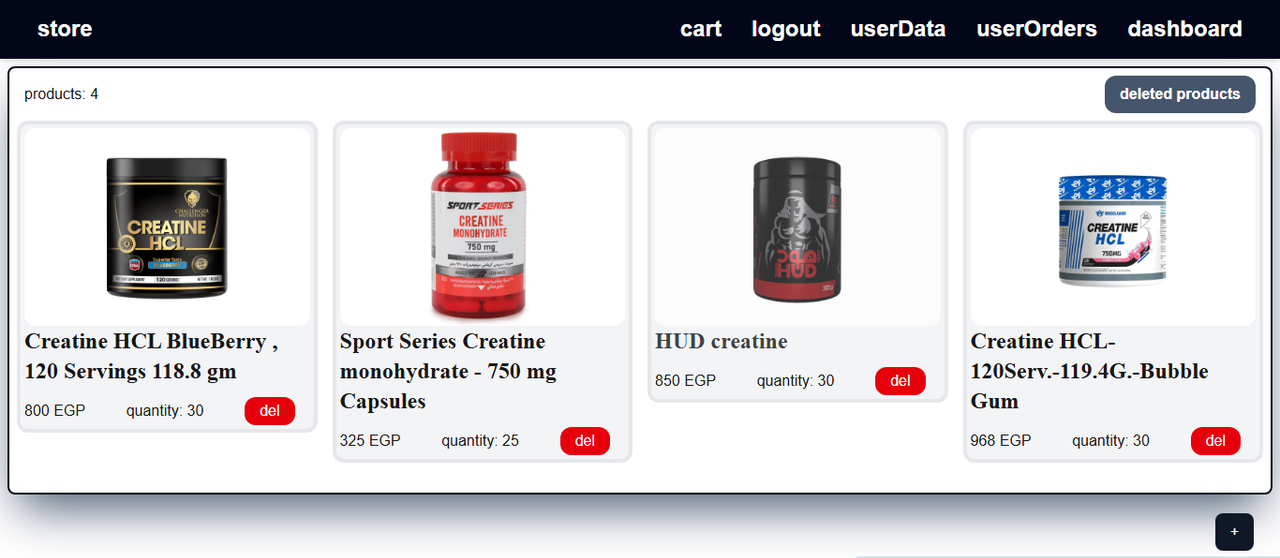Screen dimensions: 1280x558
Task: Navigate to the dashboard link
Action: pos(1185,29)
